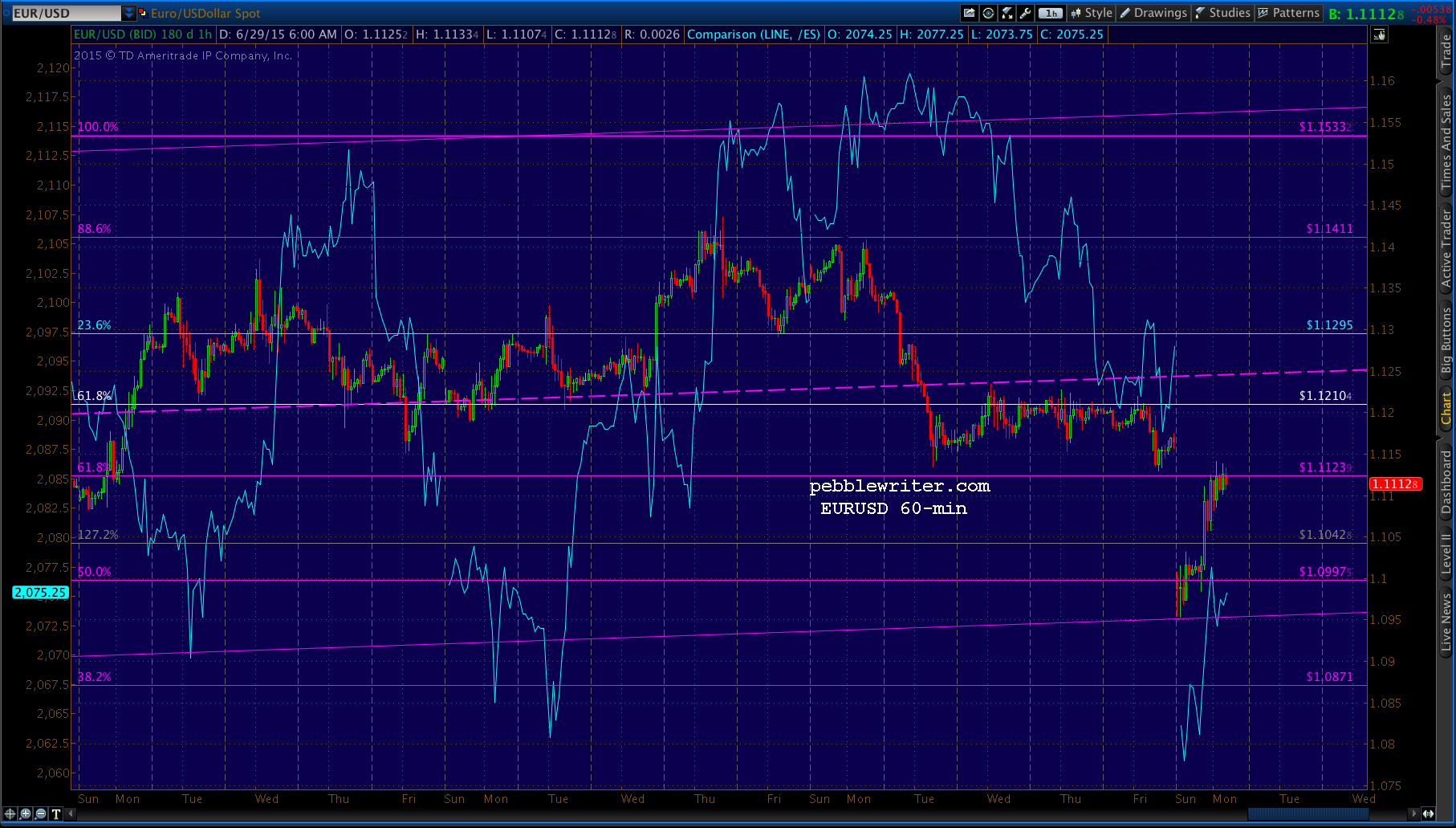Switch to the Trade side tab
1456x828 pixels.
(x=1446, y=51)
